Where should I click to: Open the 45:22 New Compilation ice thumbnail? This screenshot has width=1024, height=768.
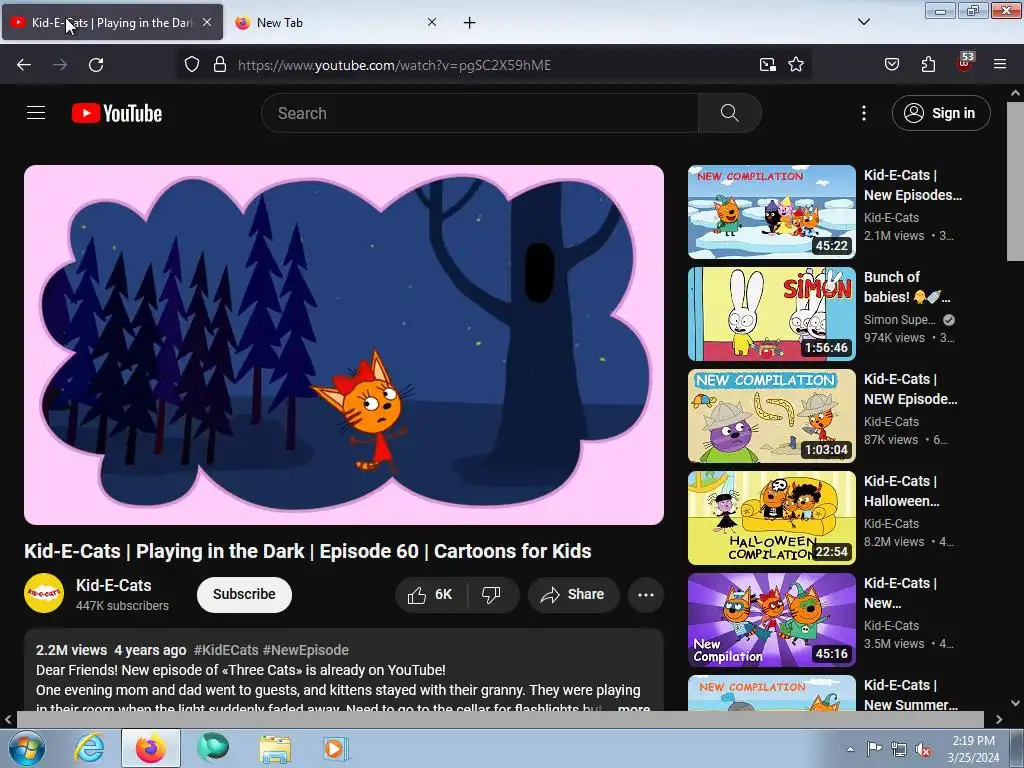(772, 212)
